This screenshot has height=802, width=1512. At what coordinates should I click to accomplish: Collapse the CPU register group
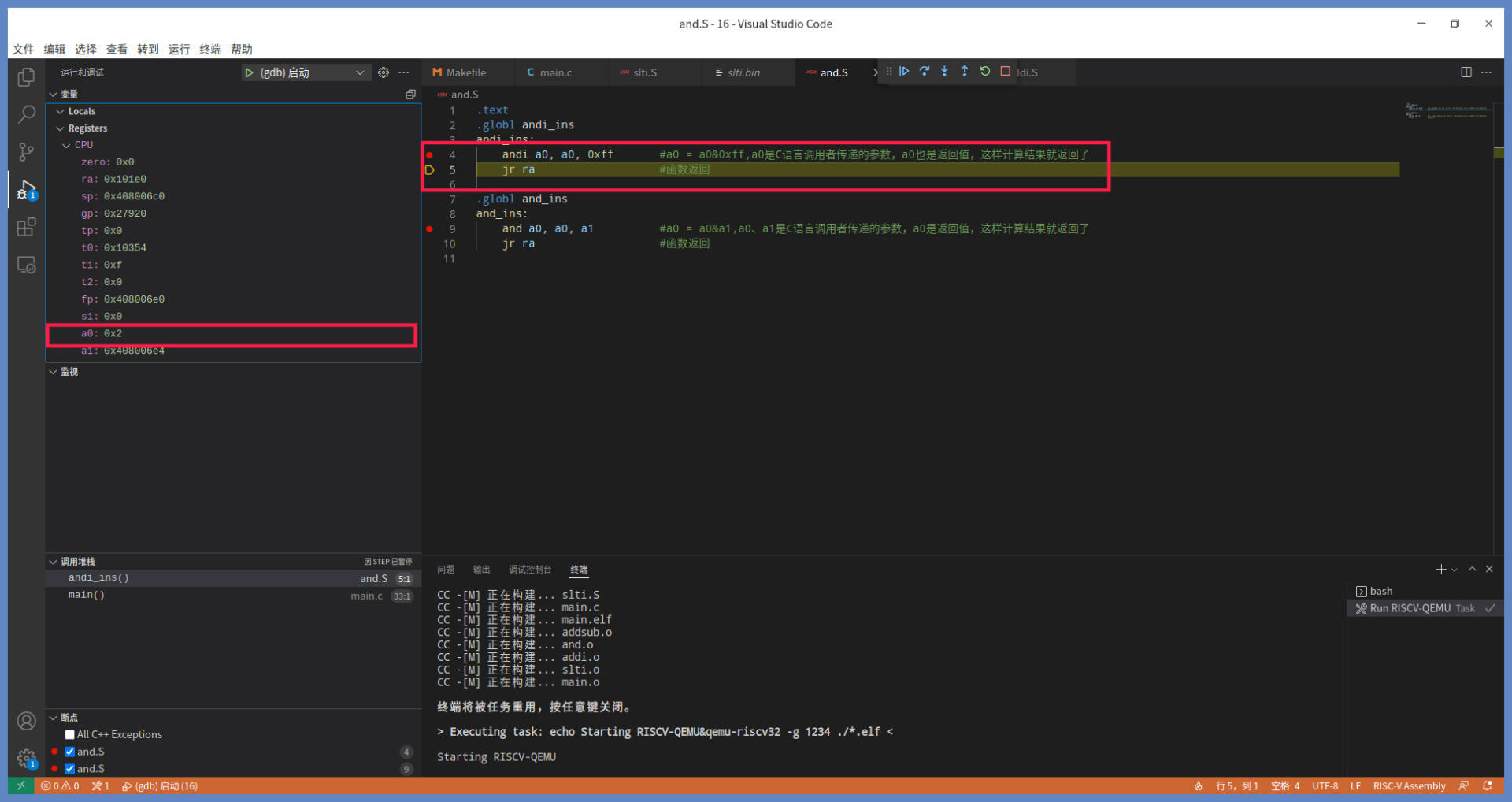67,146
